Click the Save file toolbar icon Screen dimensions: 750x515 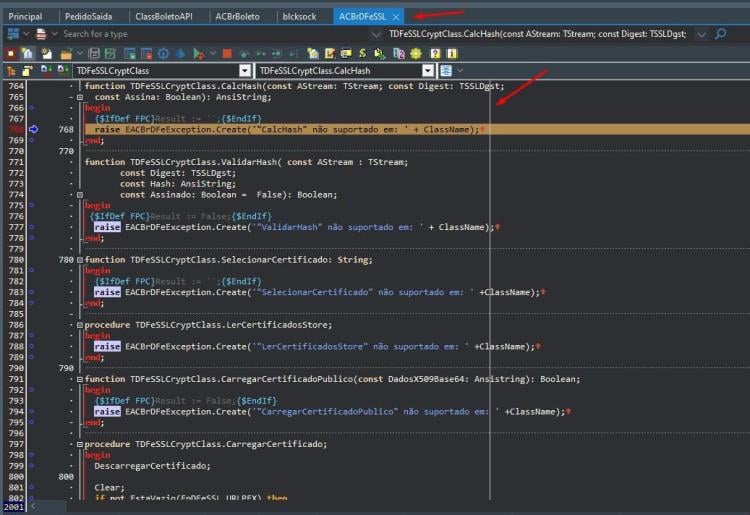click(x=94, y=54)
